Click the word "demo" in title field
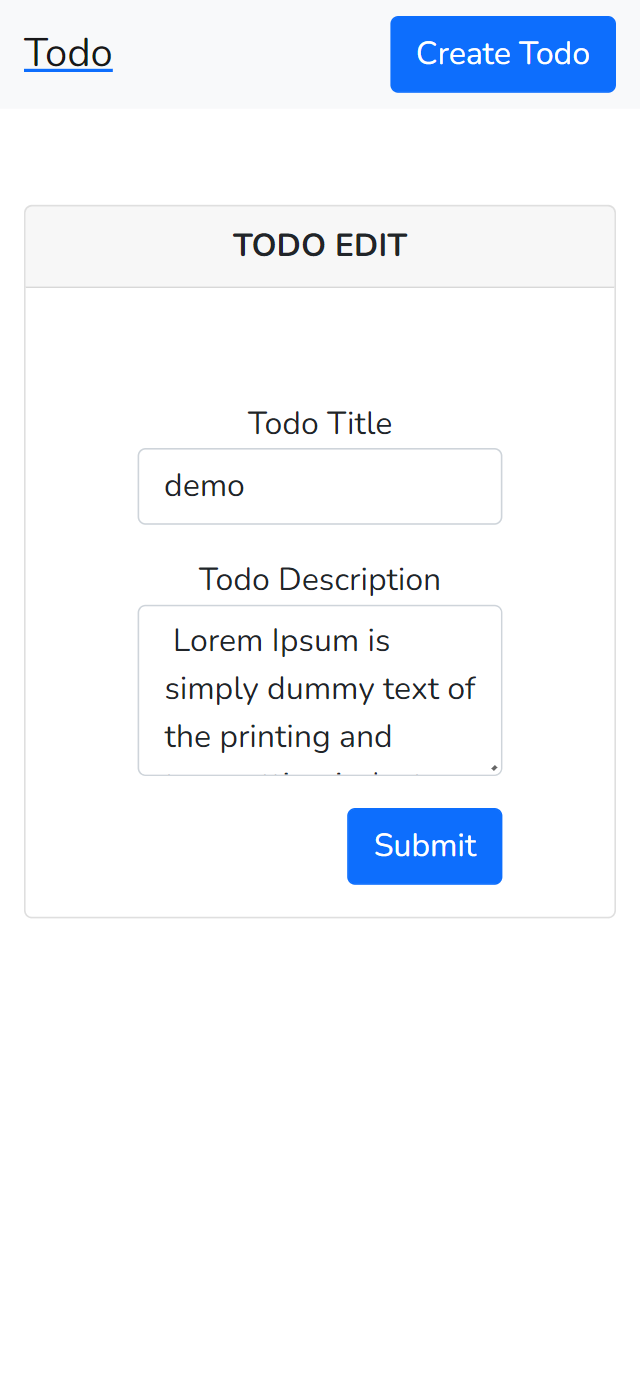 (205, 486)
